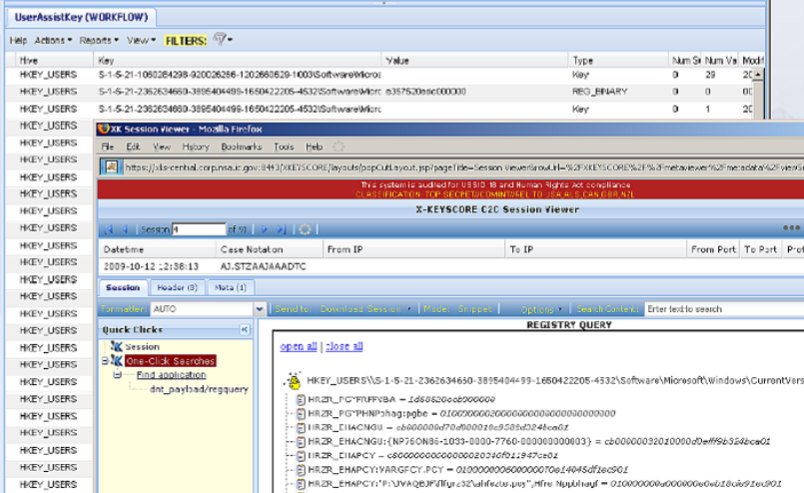Open the Download Session dropdown
The image size is (804, 493).
[x=366, y=309]
